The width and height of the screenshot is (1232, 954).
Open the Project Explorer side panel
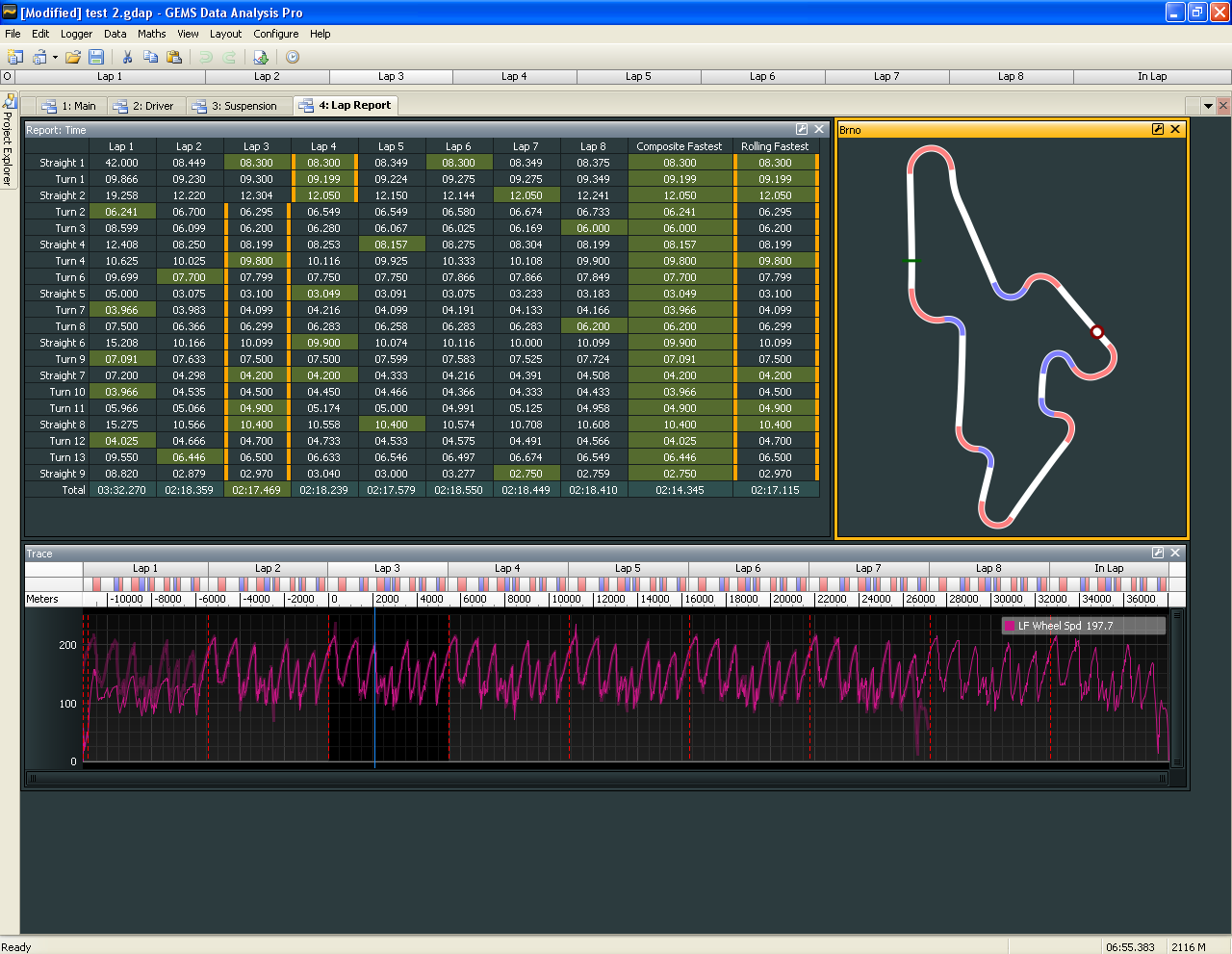click(9, 140)
